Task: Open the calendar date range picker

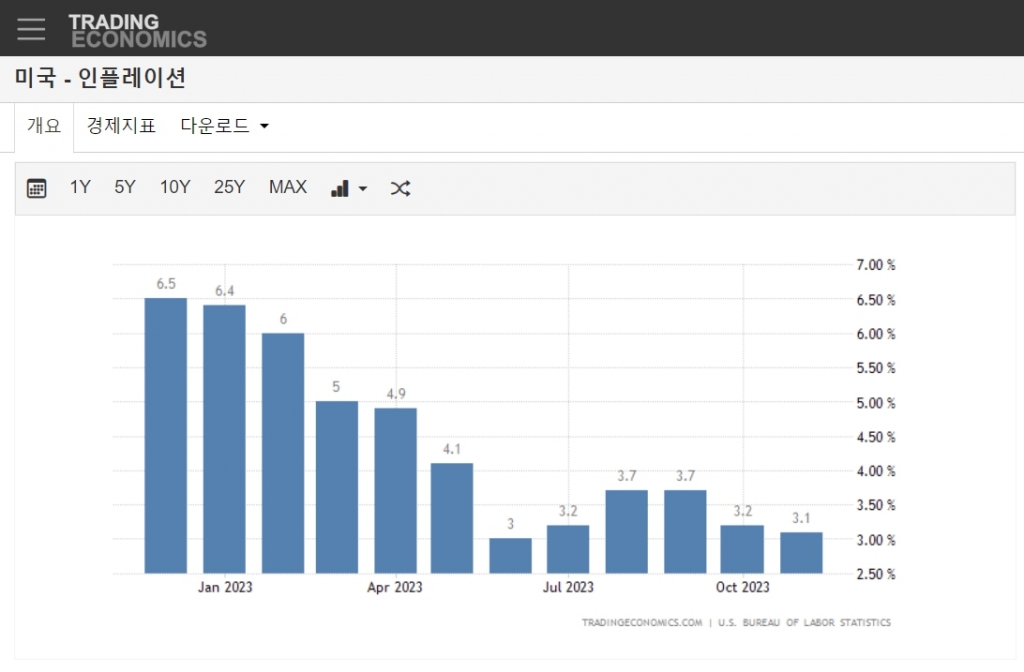Action: pyautogui.click(x=37, y=188)
